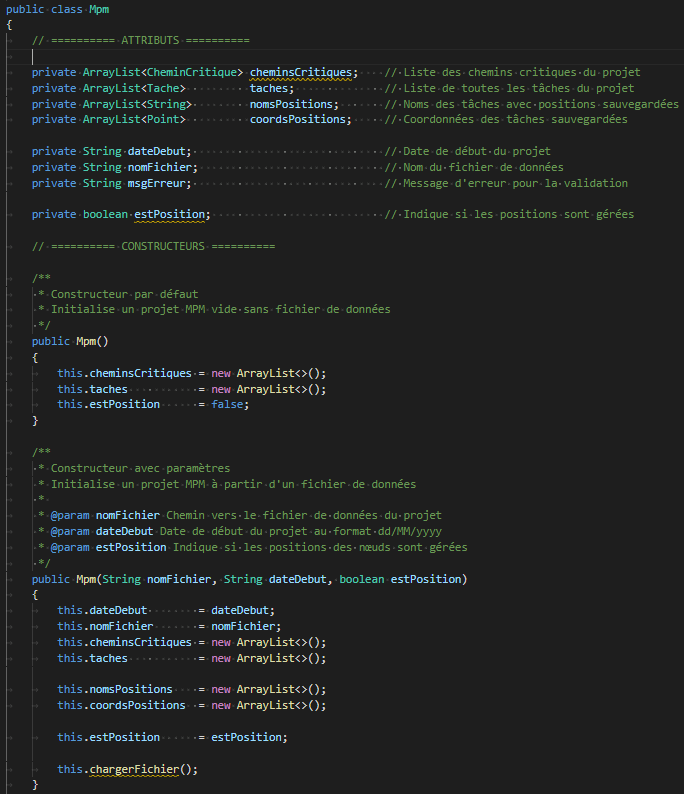Click the 'Constructeur par défaut' Javadoc line
The width and height of the screenshot is (684, 794).
[x=124, y=294]
